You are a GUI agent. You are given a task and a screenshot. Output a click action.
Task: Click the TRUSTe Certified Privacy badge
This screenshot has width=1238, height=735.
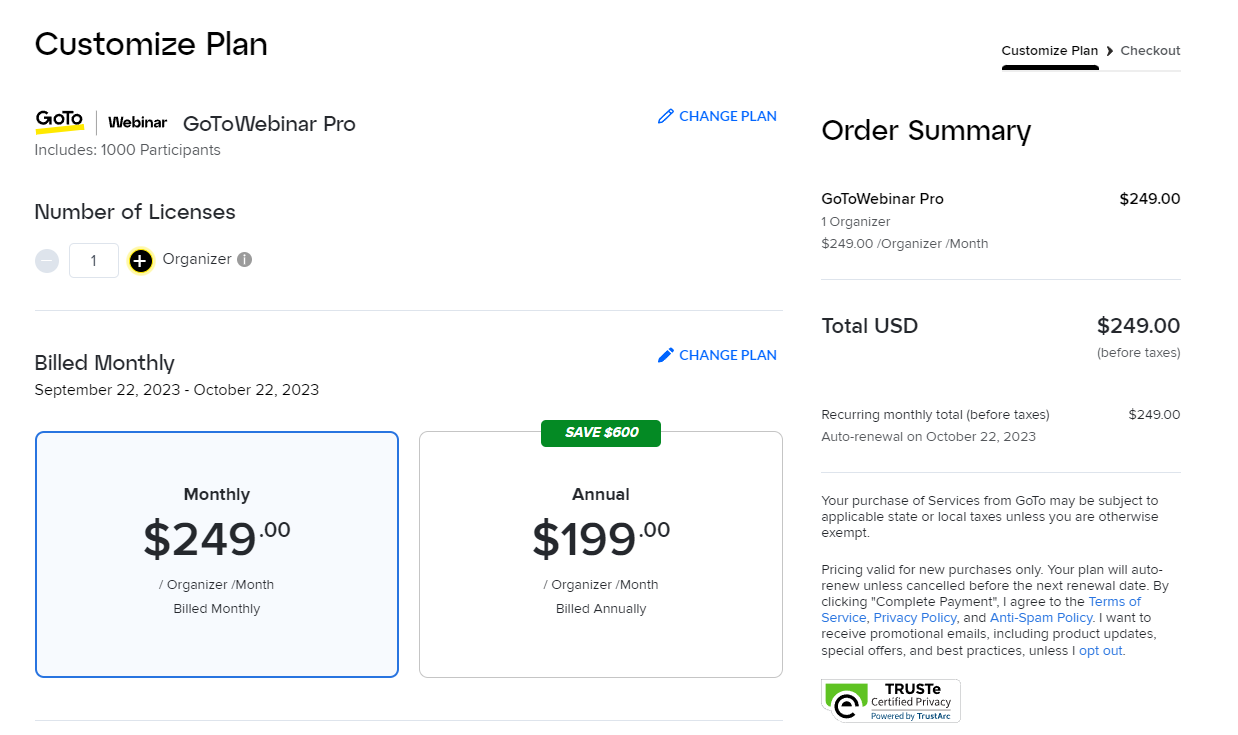tap(891, 701)
